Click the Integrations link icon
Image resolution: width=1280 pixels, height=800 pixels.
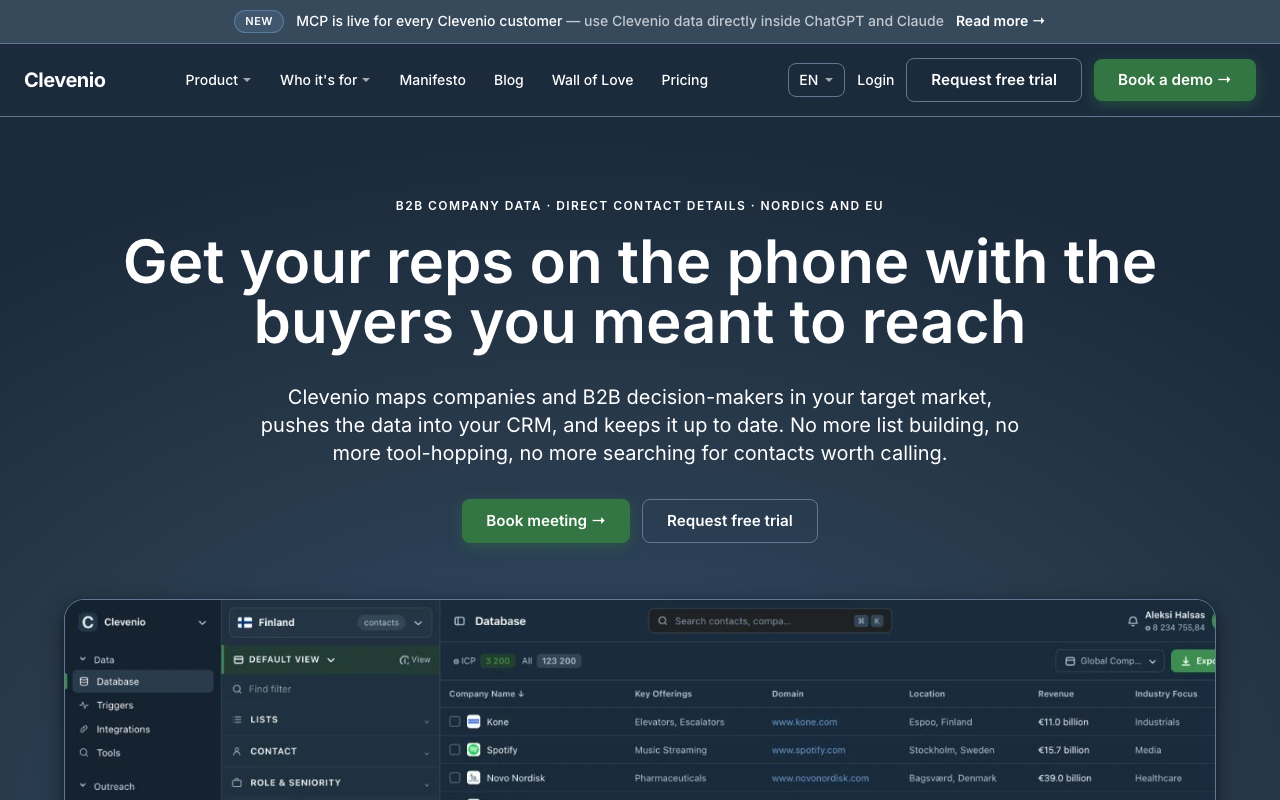coord(84,729)
